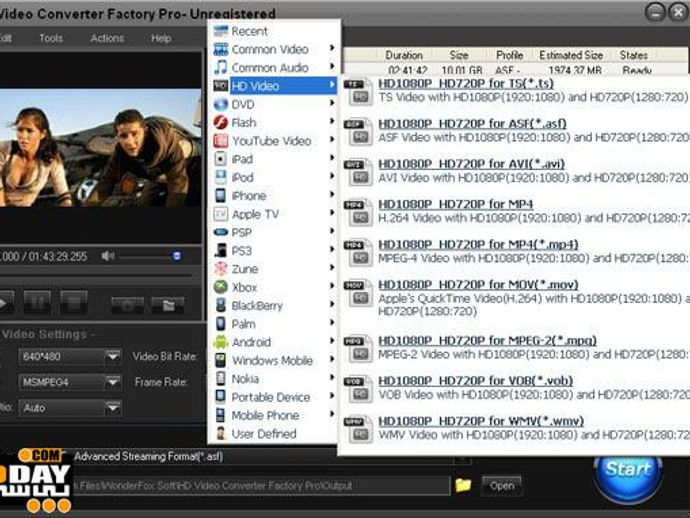
Task: Click the Nokia phone icon
Action: pos(220,378)
